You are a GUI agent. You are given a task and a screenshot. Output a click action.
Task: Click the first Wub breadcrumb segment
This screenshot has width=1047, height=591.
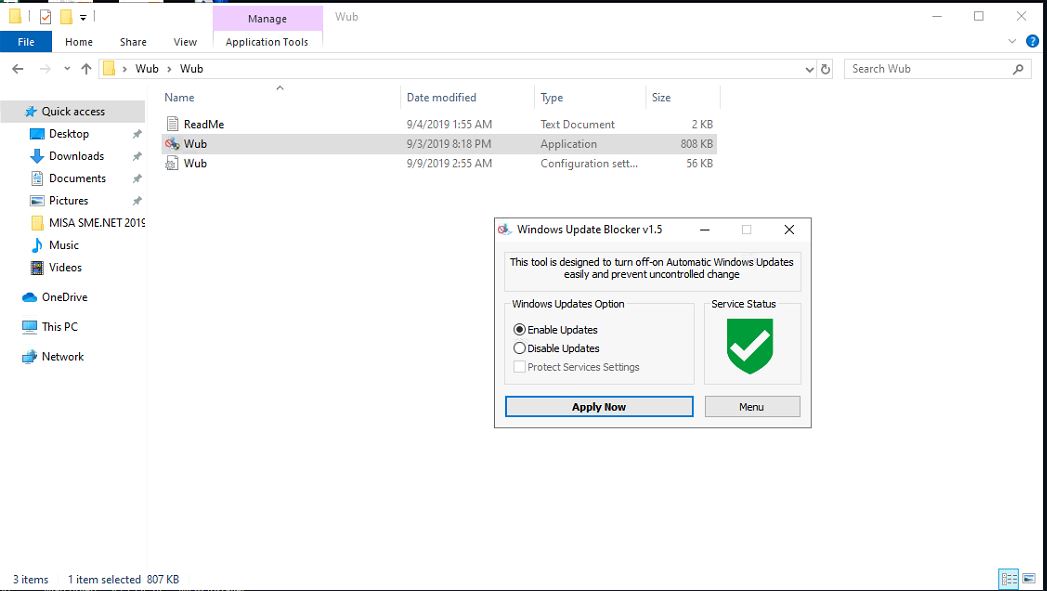pyautogui.click(x=147, y=69)
